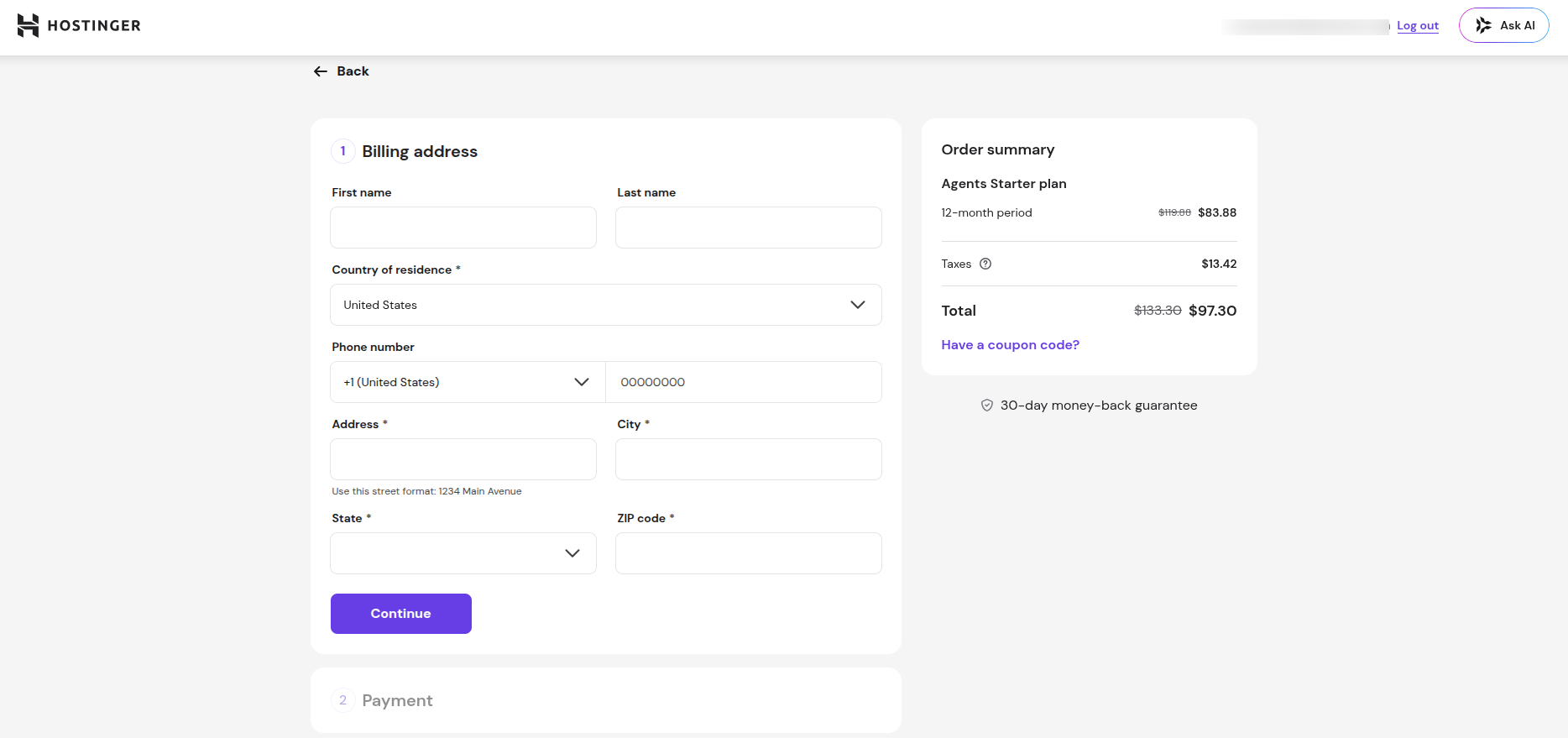Screen dimensions: 1568x738
Task: Click the street format hint text
Action: pos(426,491)
